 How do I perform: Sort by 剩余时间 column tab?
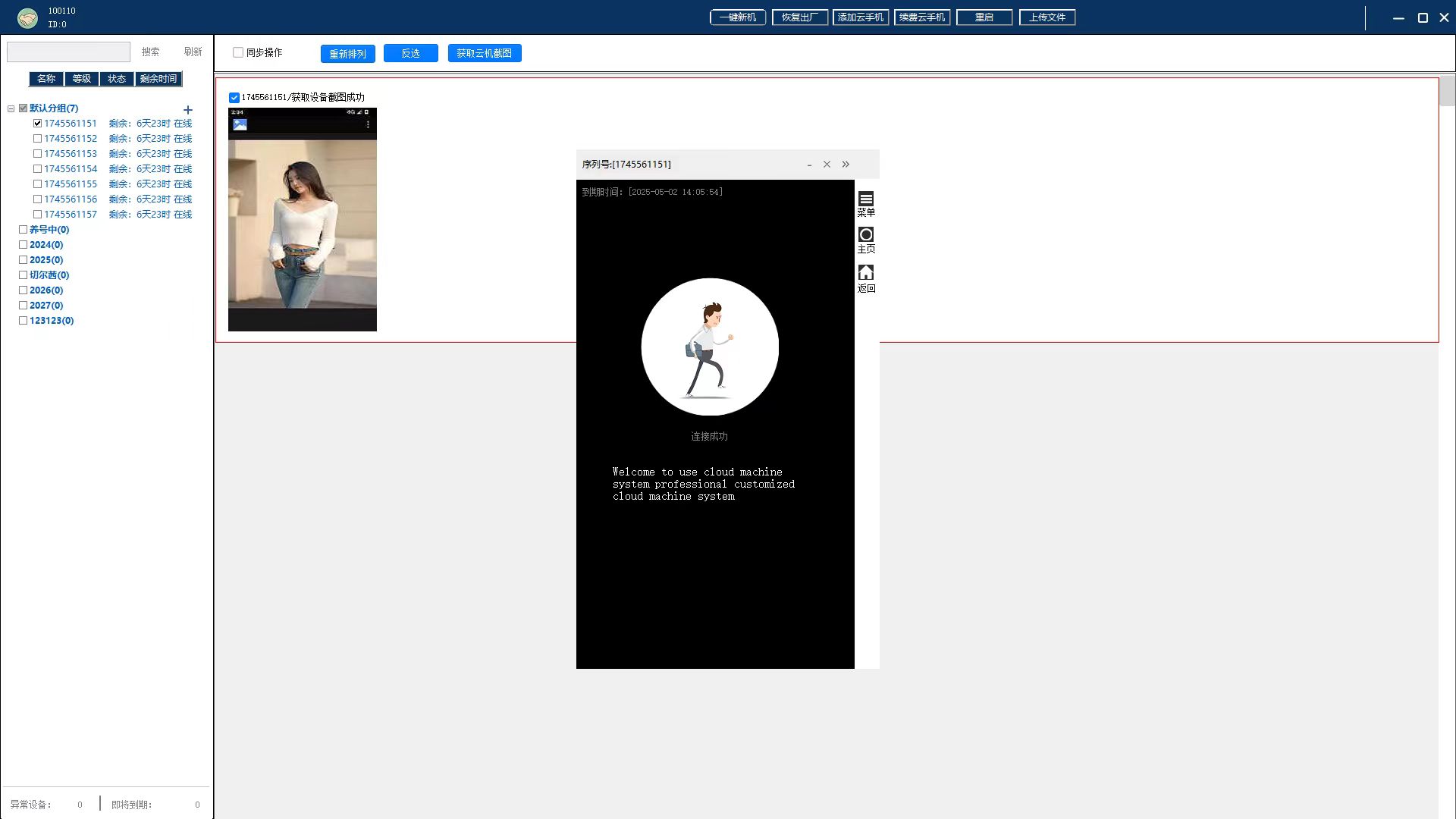pyautogui.click(x=158, y=79)
